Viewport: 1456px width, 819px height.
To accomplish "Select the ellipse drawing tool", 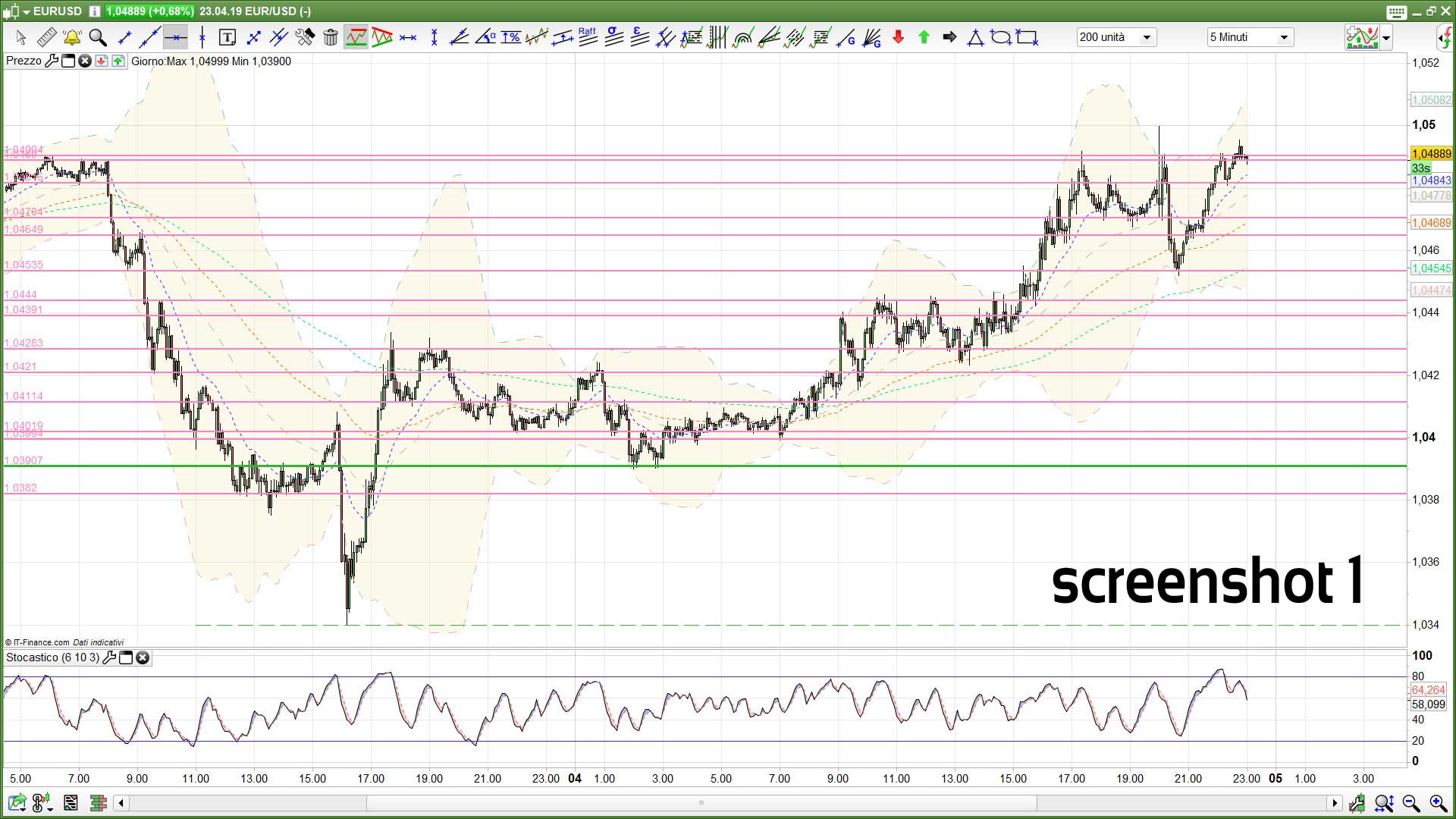I will pos(1001,36).
